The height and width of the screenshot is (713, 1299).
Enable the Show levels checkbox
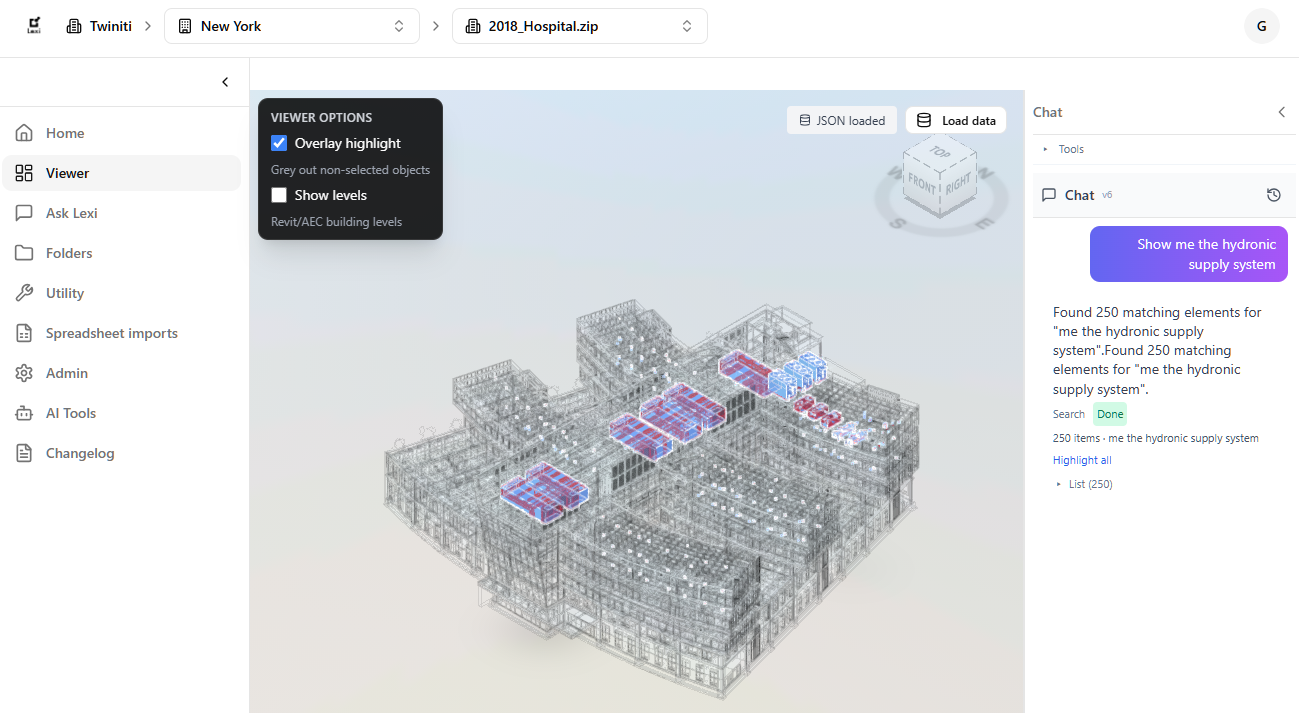pos(279,195)
